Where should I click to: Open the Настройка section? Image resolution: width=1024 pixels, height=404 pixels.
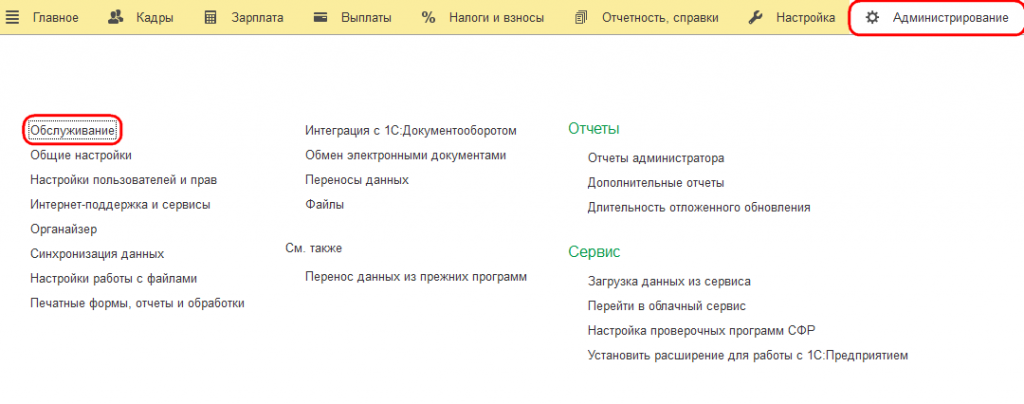[805, 18]
